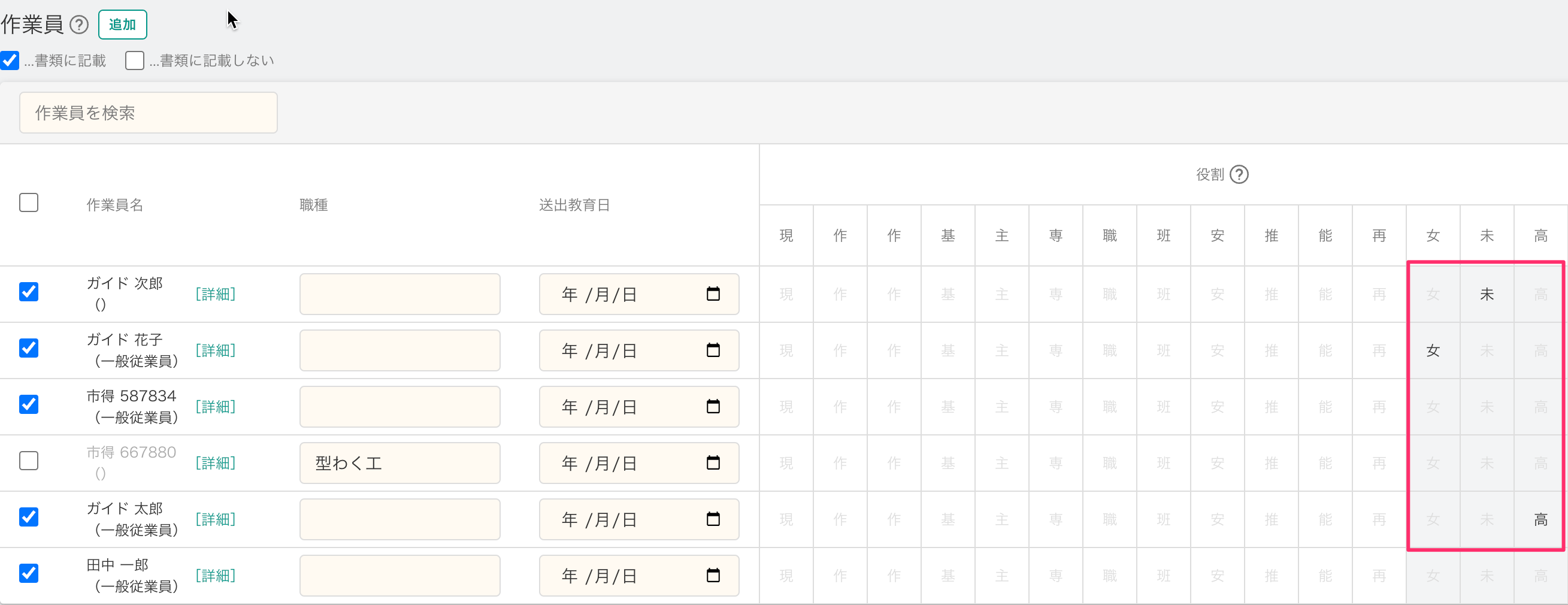Open 詳細 link for ガイド 花子
Image resolution: width=1568 pixels, height=605 pixels.
[216, 350]
